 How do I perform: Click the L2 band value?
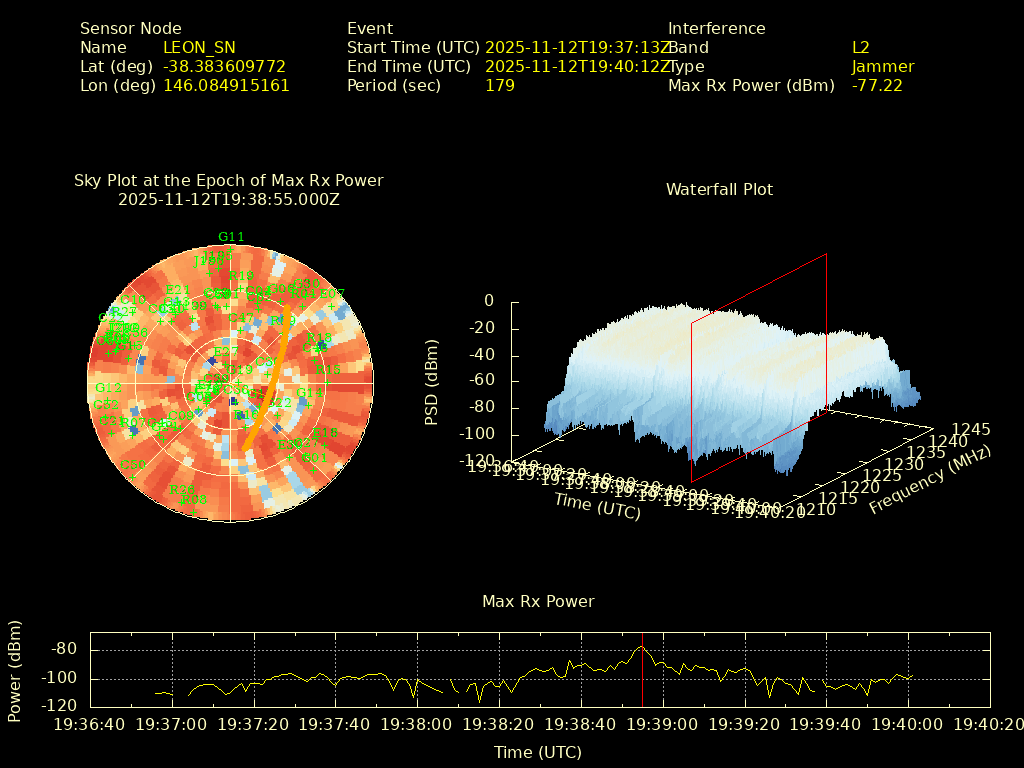[860, 47]
